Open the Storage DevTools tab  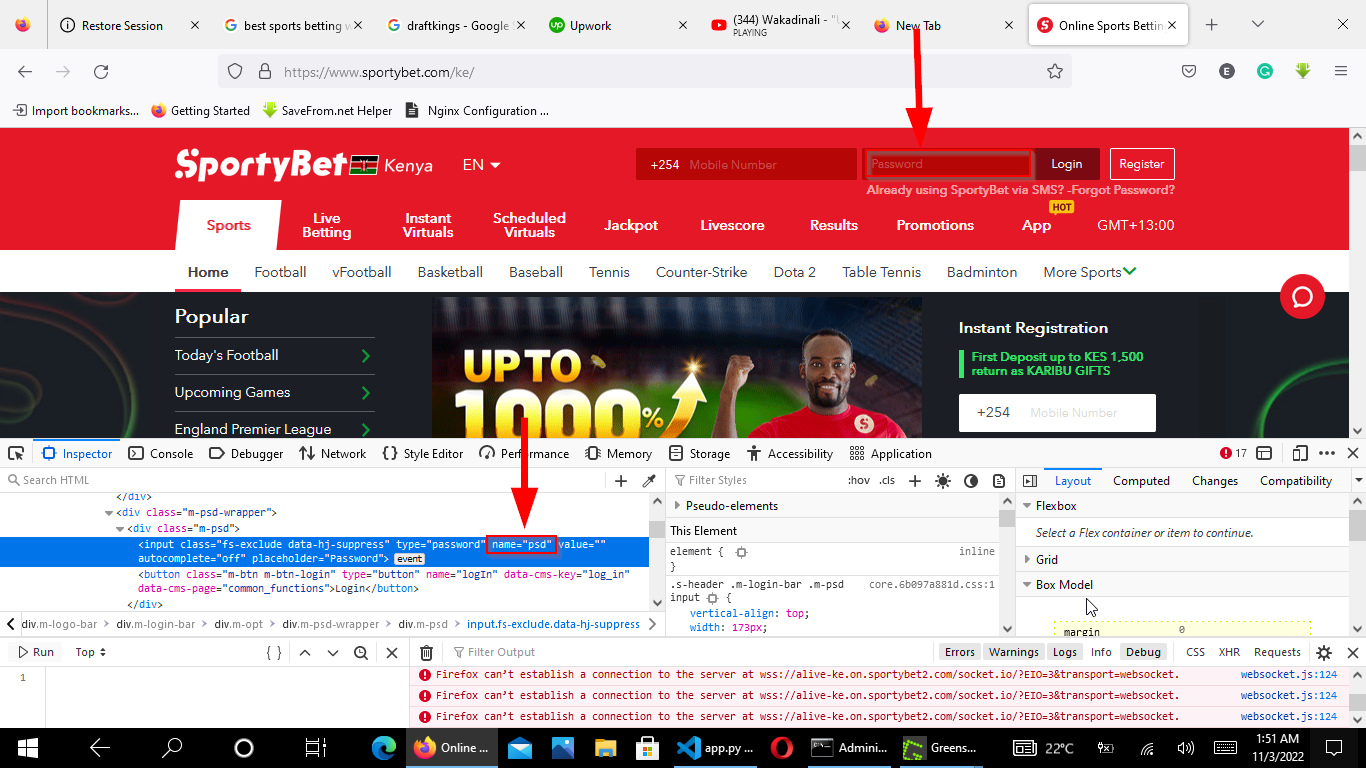[699, 453]
